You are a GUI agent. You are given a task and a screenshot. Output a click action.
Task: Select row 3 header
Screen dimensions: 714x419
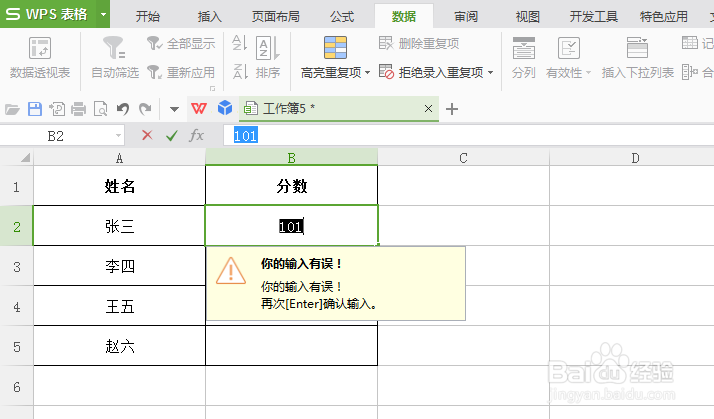16,266
